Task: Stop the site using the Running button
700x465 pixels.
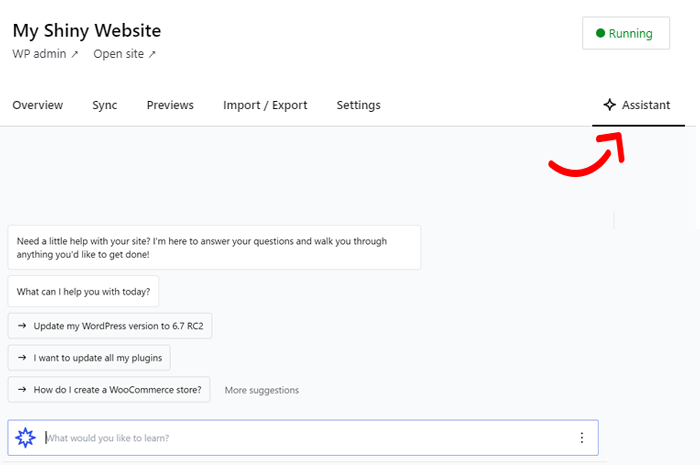Action: point(626,33)
